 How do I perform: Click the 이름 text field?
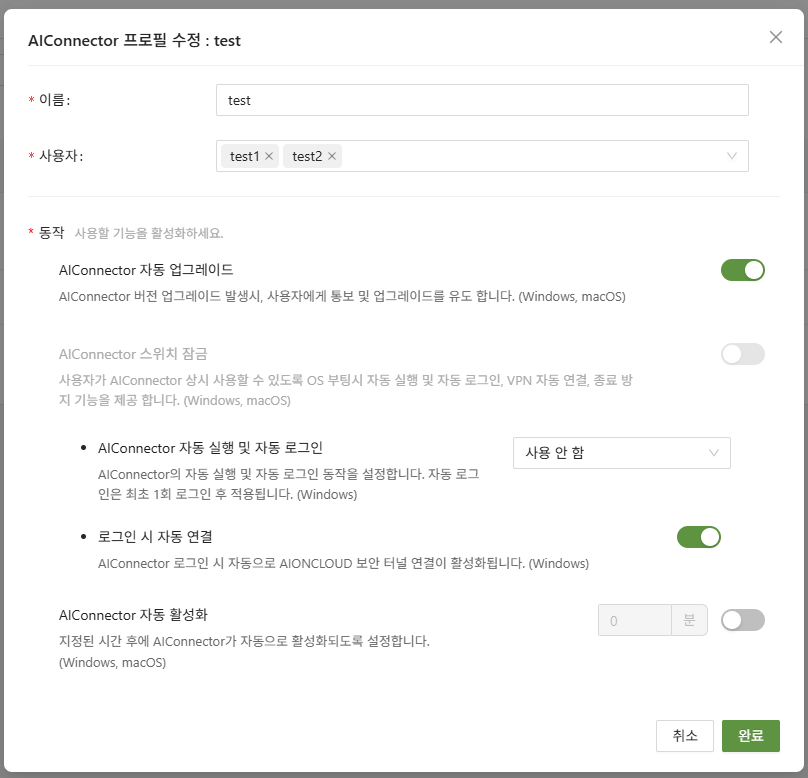482,100
